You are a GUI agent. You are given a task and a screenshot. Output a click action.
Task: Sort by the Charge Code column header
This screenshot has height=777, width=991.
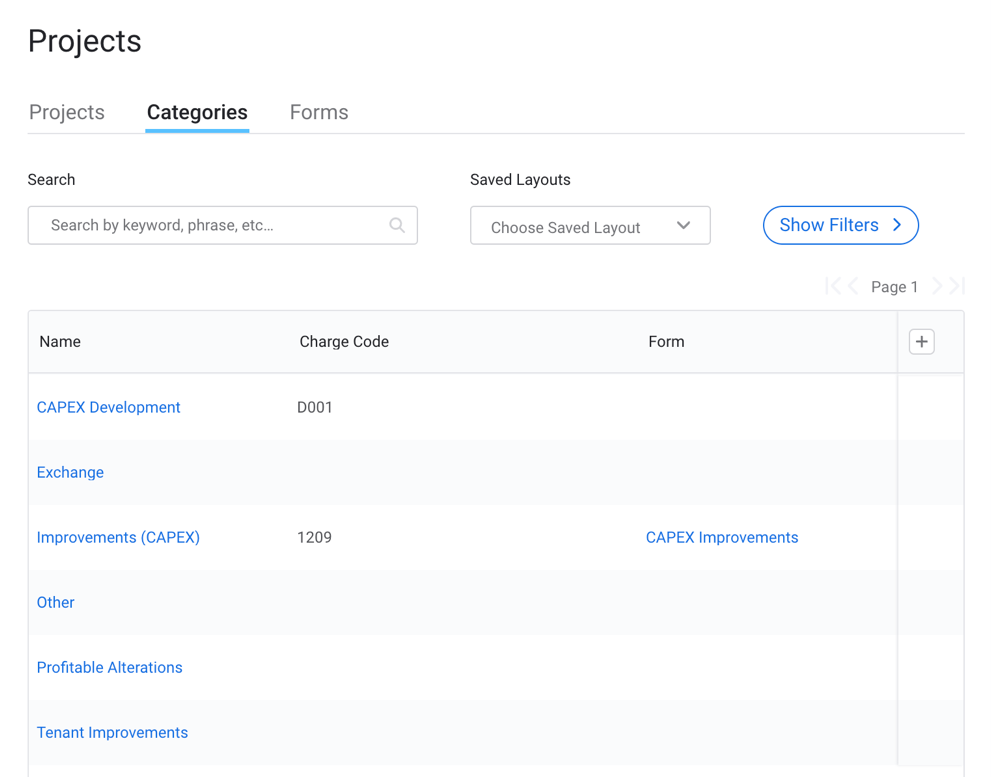pos(344,342)
